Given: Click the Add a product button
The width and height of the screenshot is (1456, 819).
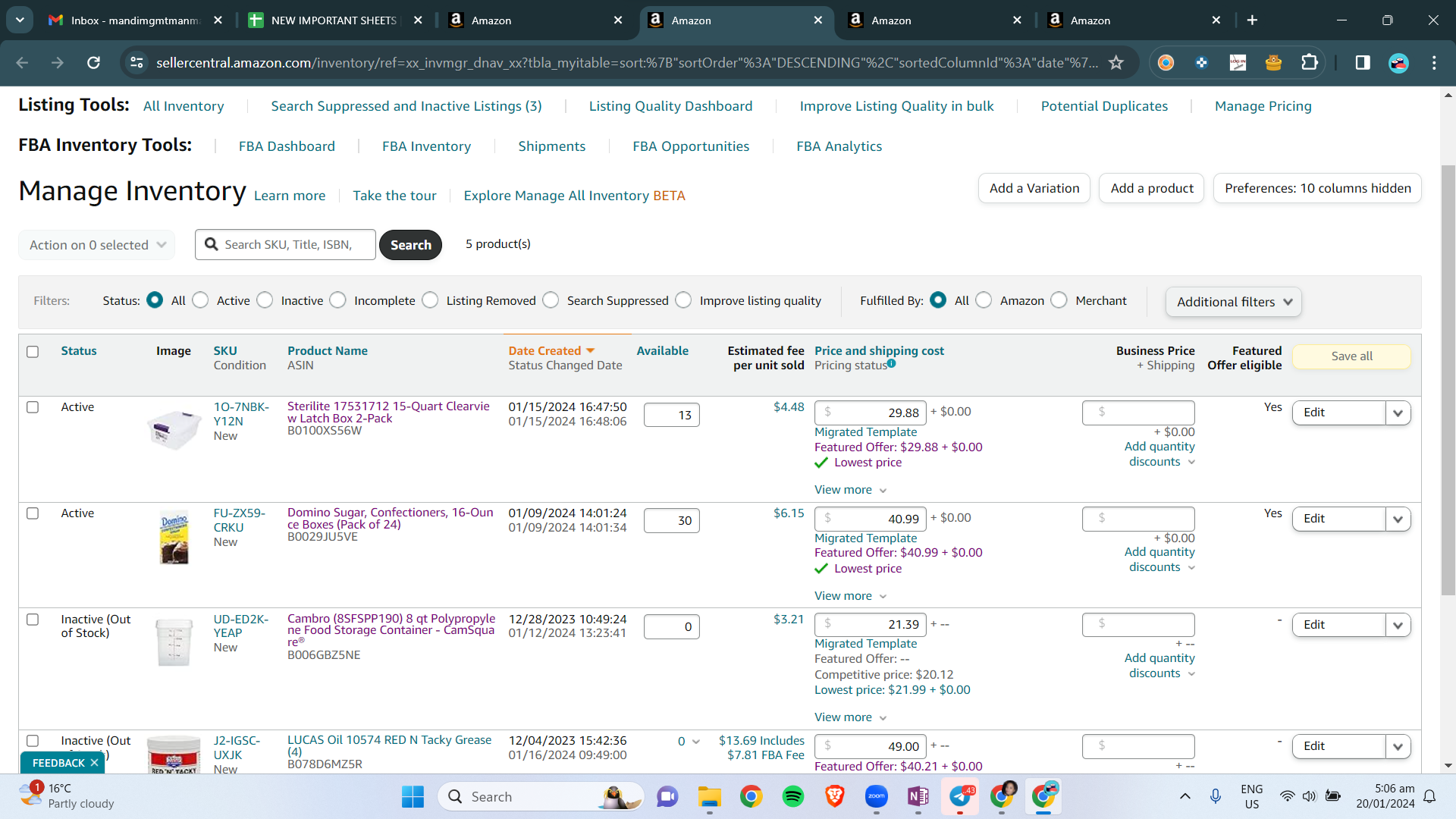Looking at the screenshot, I should [1152, 188].
